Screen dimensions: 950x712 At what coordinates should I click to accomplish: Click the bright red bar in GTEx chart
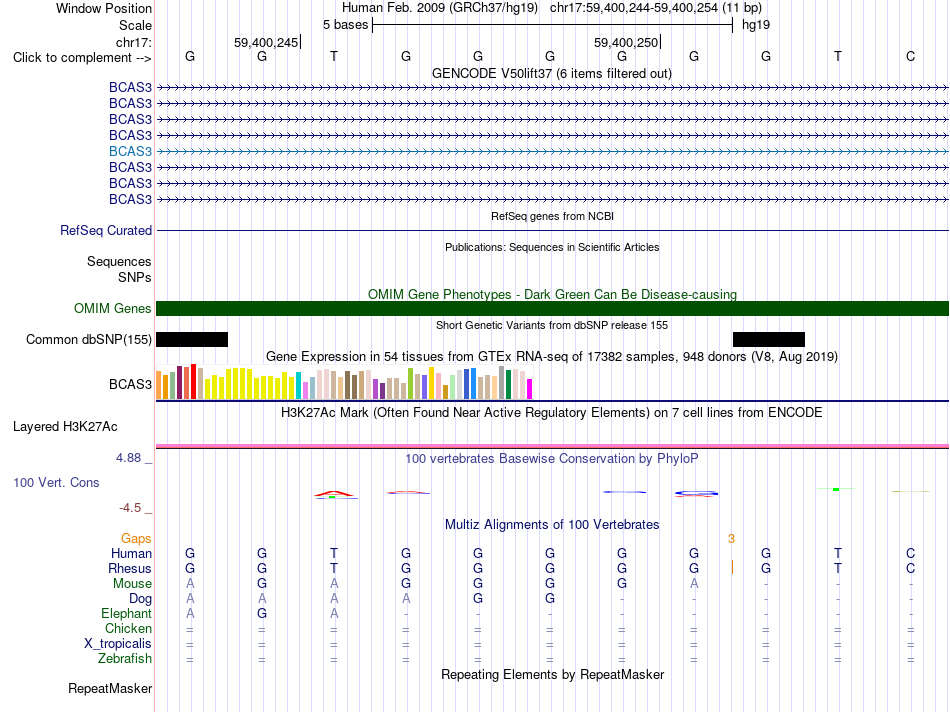(x=193, y=381)
